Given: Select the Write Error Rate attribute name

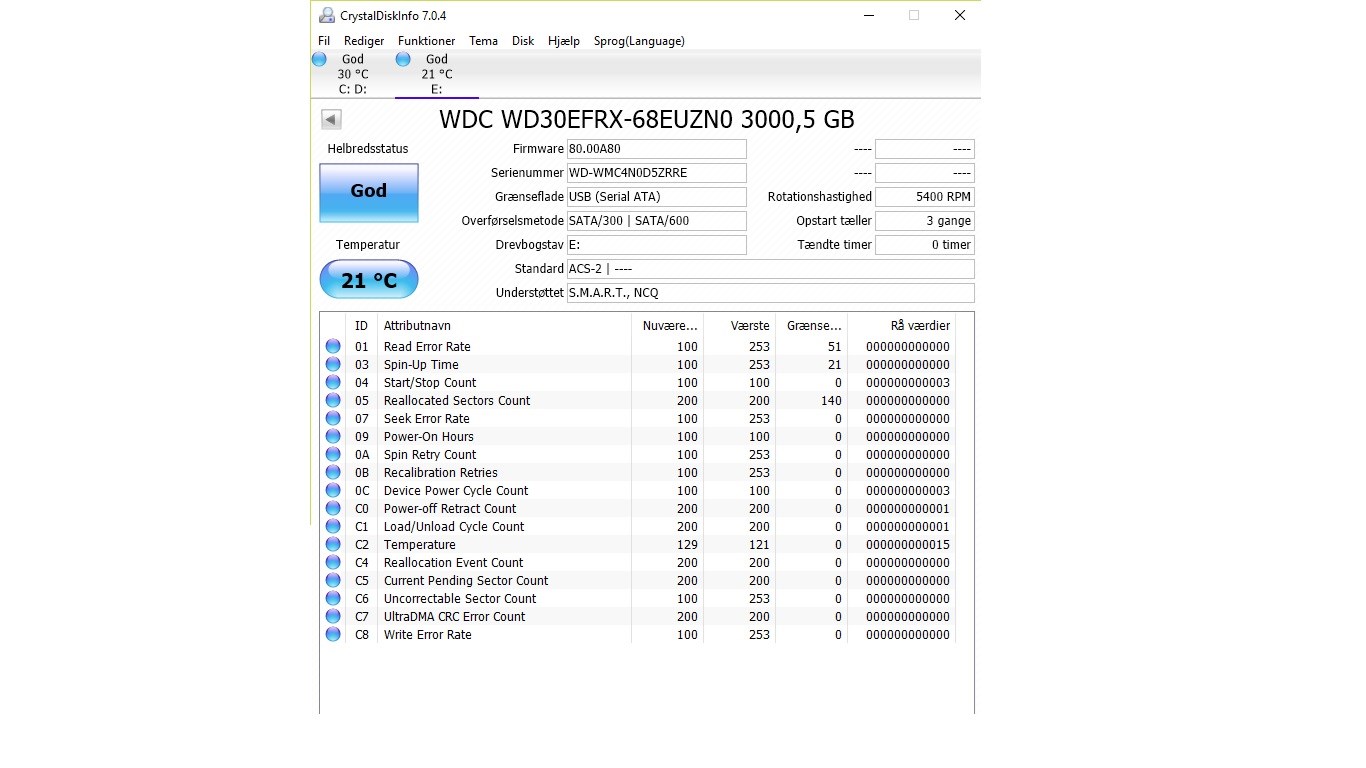Looking at the screenshot, I should [x=427, y=635].
